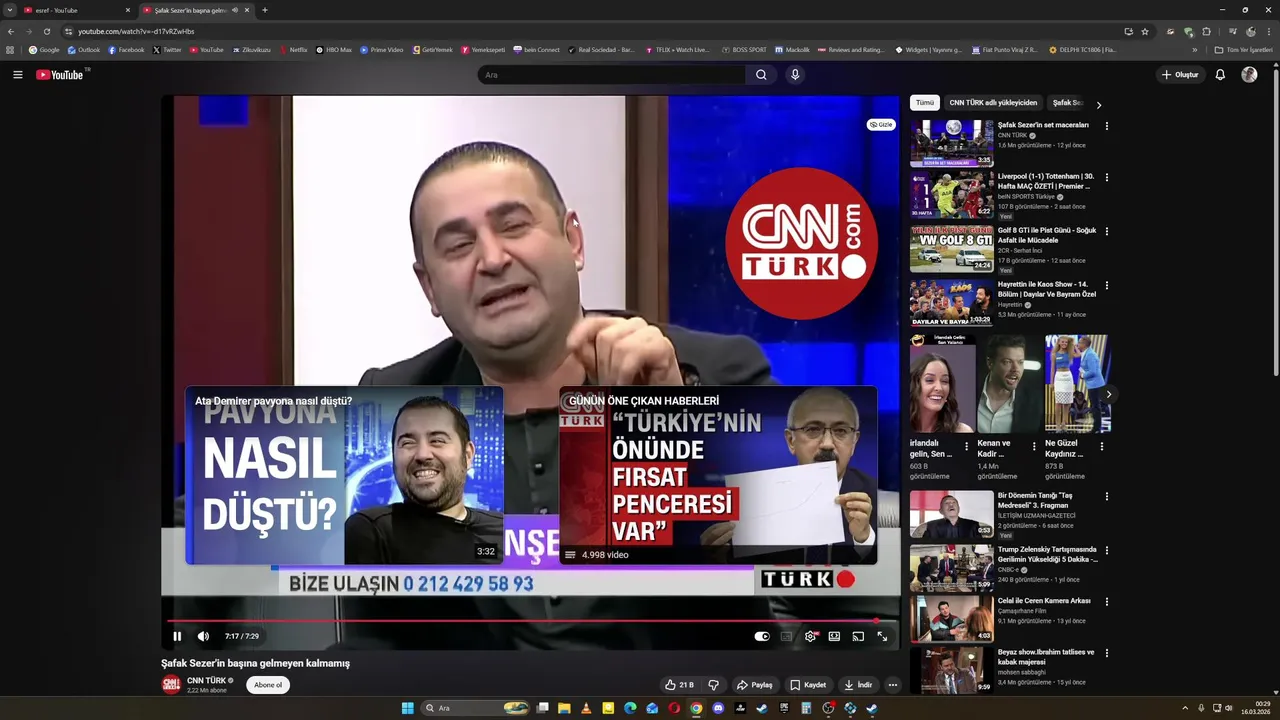Open the player settings gear
Screen dimensions: 1280x720
(x=810, y=636)
